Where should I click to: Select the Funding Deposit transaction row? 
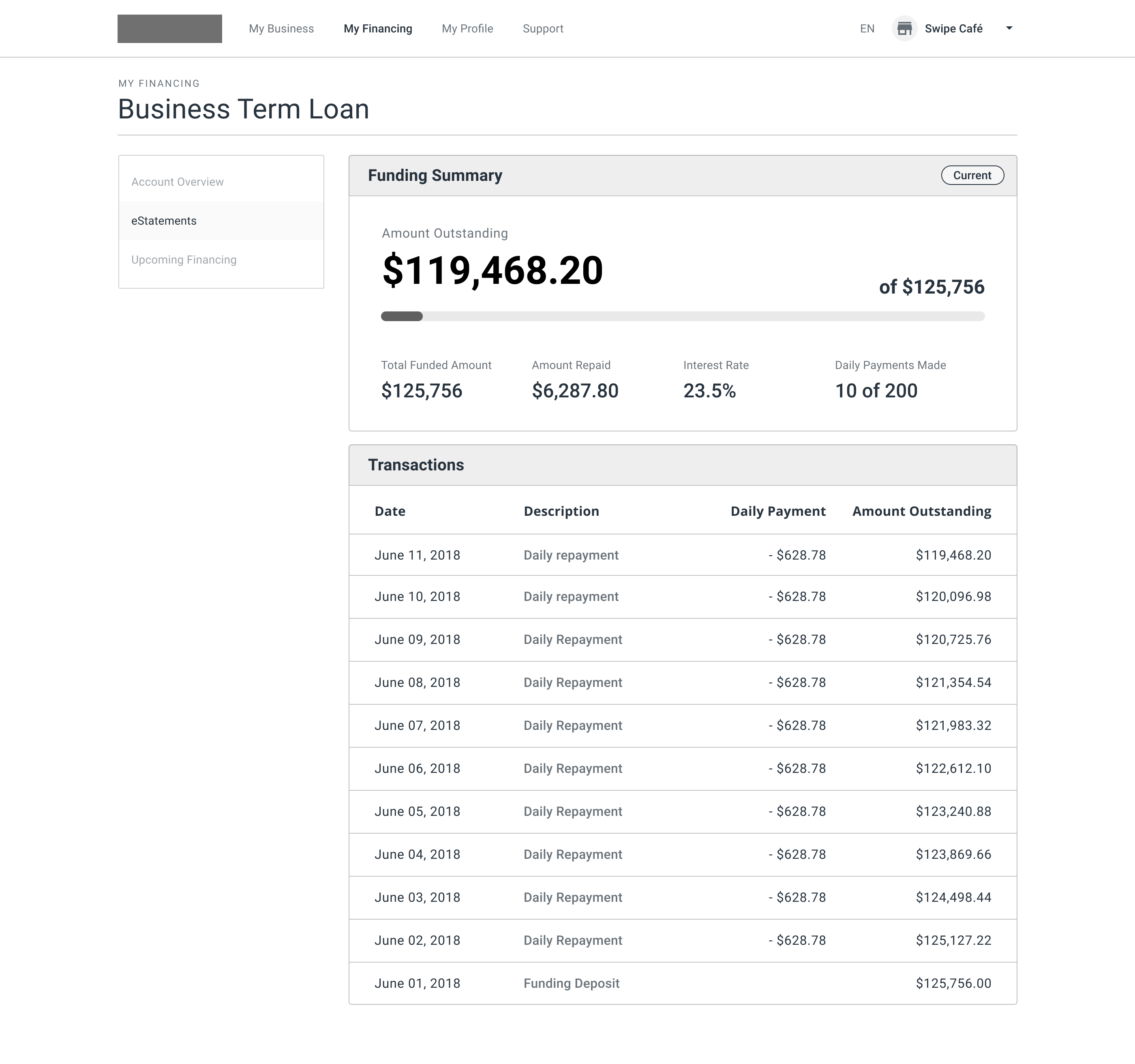pos(682,983)
